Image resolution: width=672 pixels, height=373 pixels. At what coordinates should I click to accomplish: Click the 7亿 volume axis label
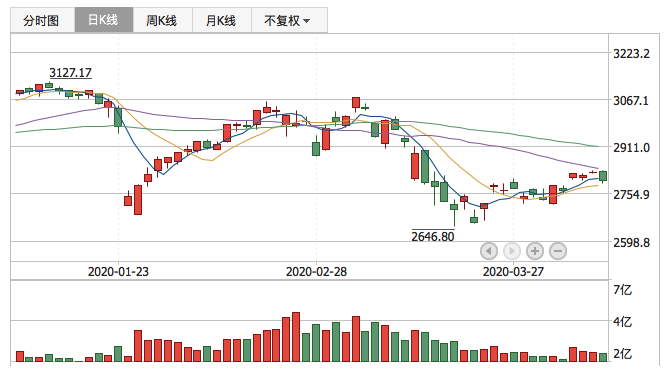(x=623, y=290)
